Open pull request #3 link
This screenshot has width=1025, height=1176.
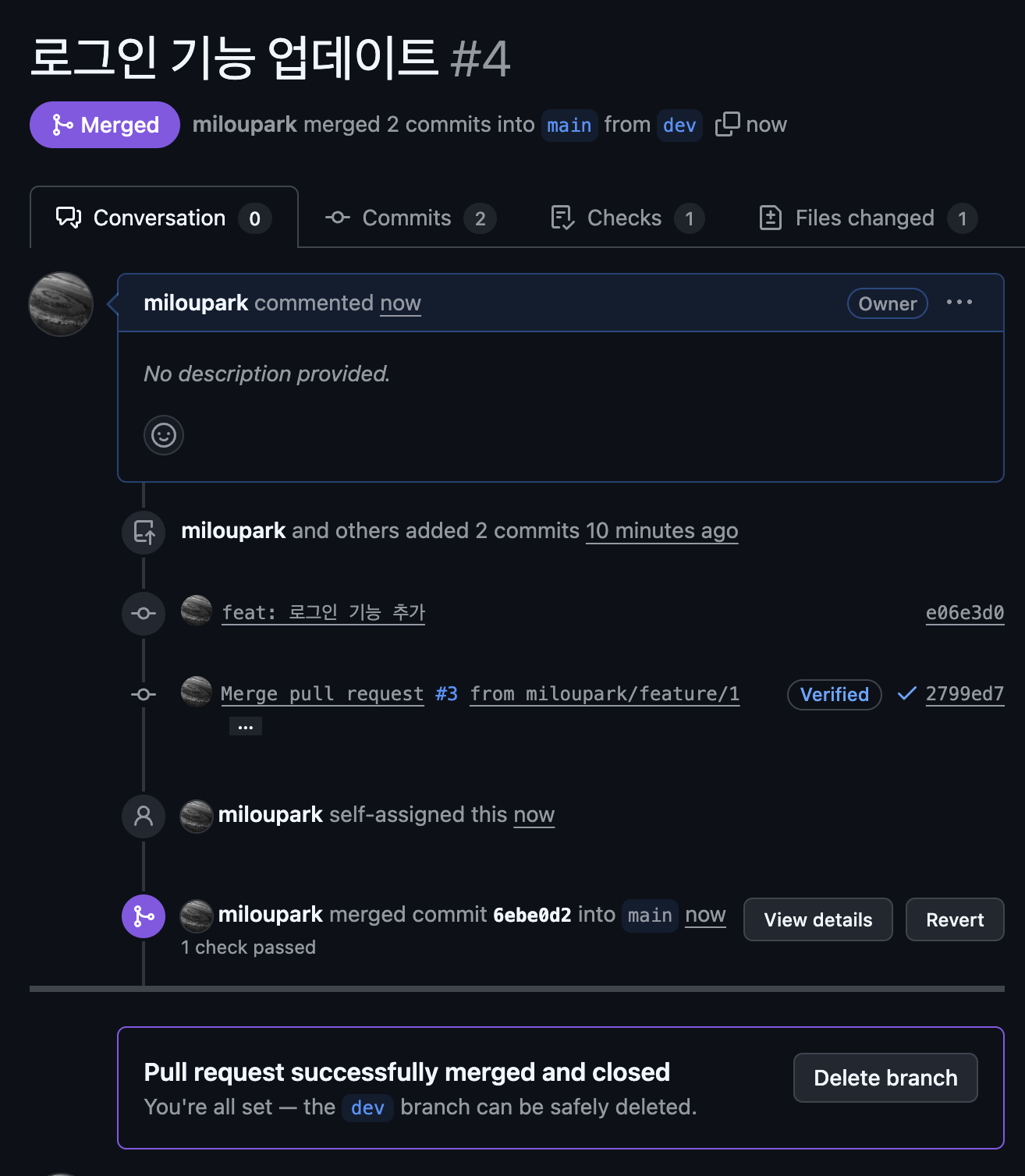tap(446, 694)
